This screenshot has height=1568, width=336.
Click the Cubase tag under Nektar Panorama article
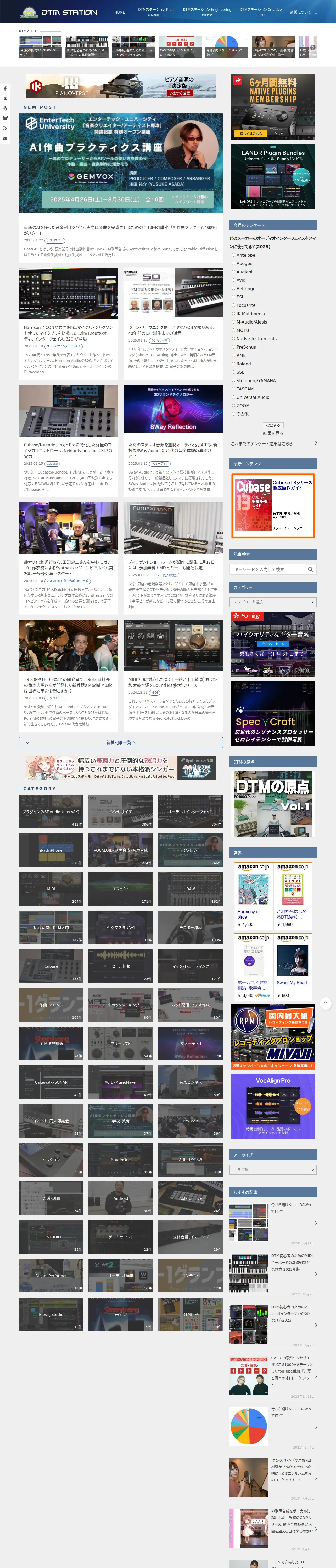pos(52,464)
